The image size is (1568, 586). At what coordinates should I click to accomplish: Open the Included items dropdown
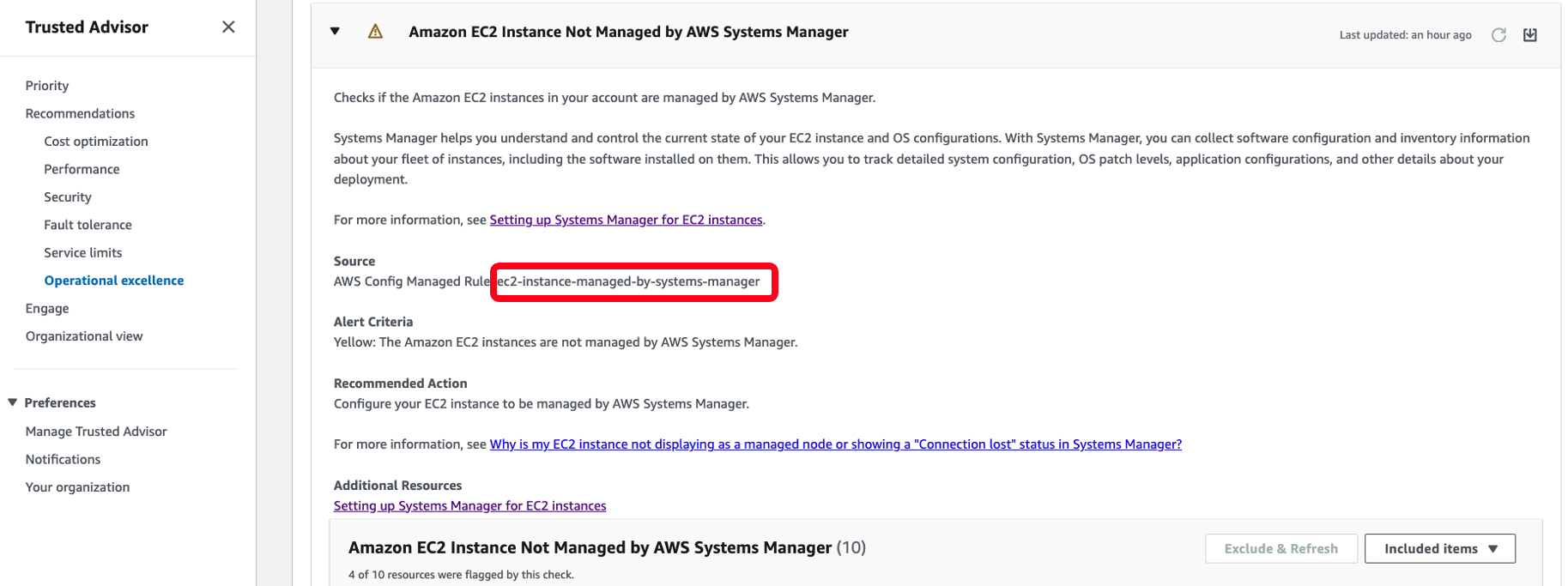coord(1440,548)
